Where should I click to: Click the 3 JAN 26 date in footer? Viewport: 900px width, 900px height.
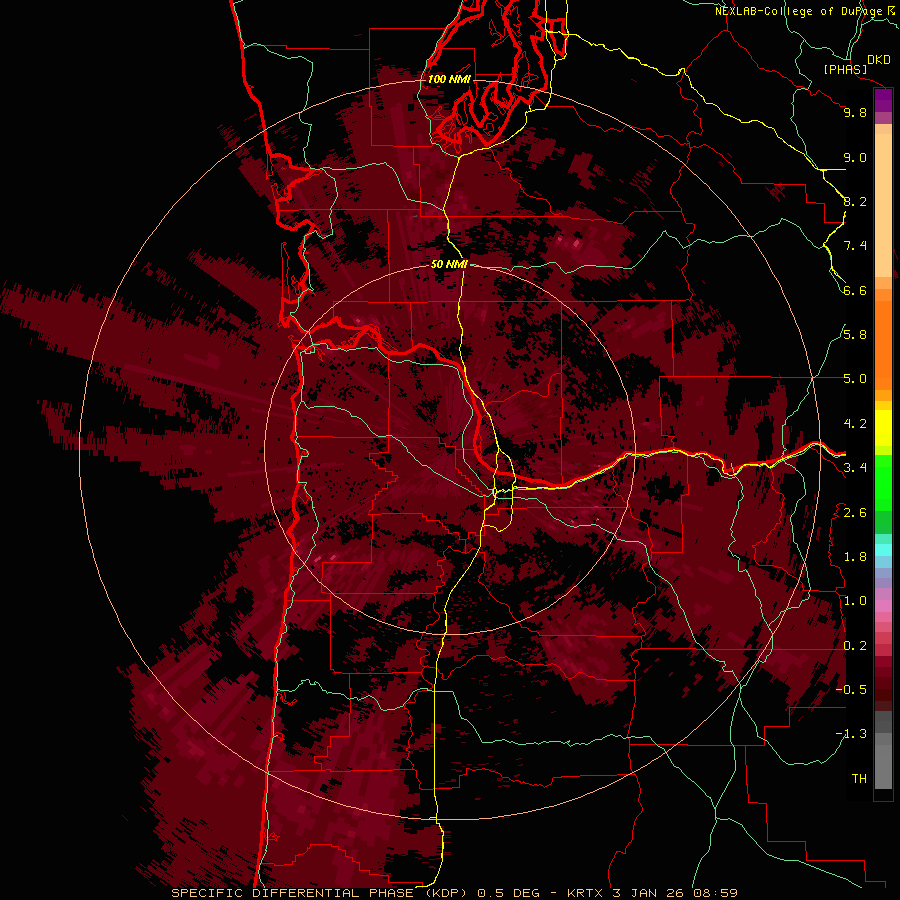point(648,893)
